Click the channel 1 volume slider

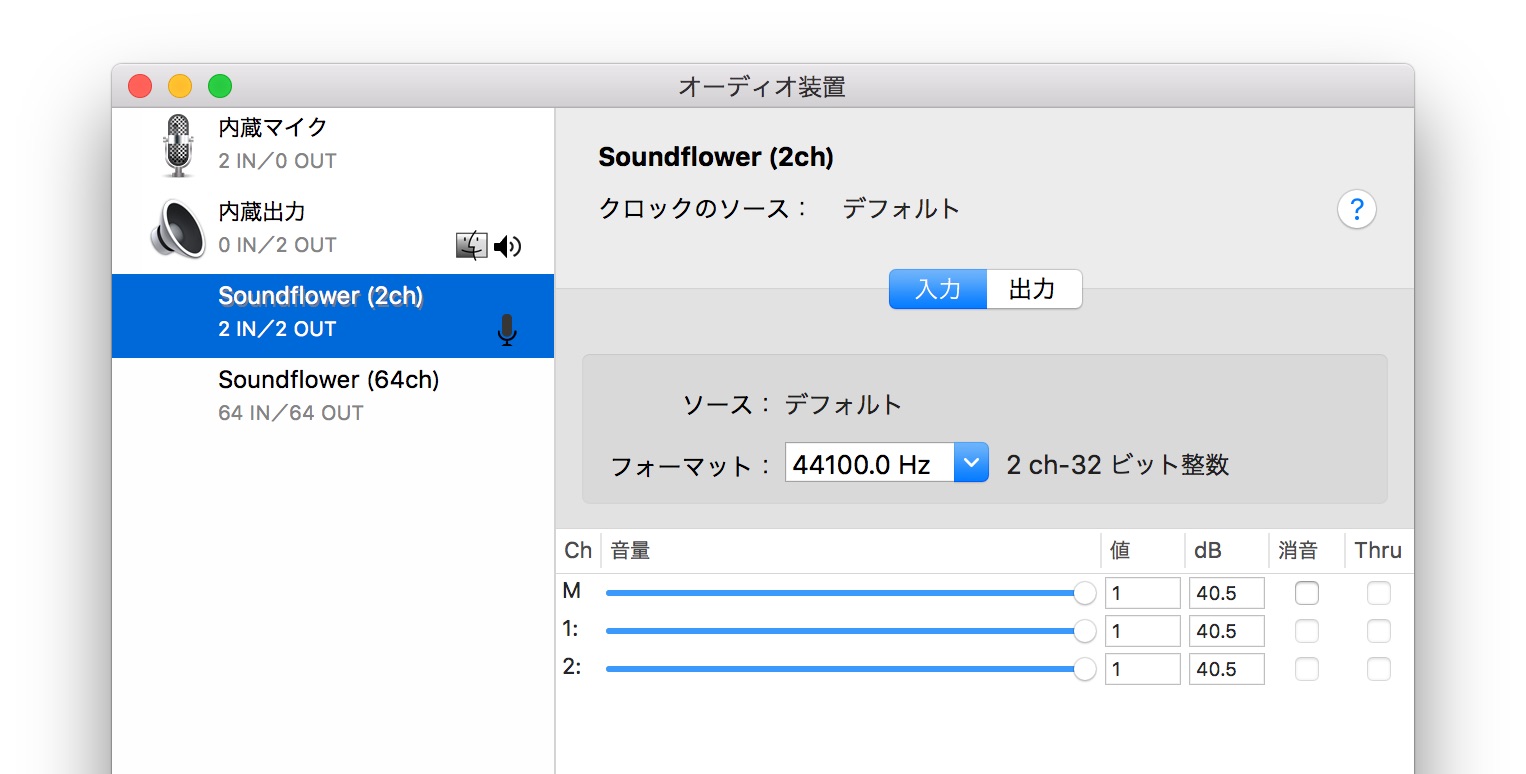(x=851, y=631)
